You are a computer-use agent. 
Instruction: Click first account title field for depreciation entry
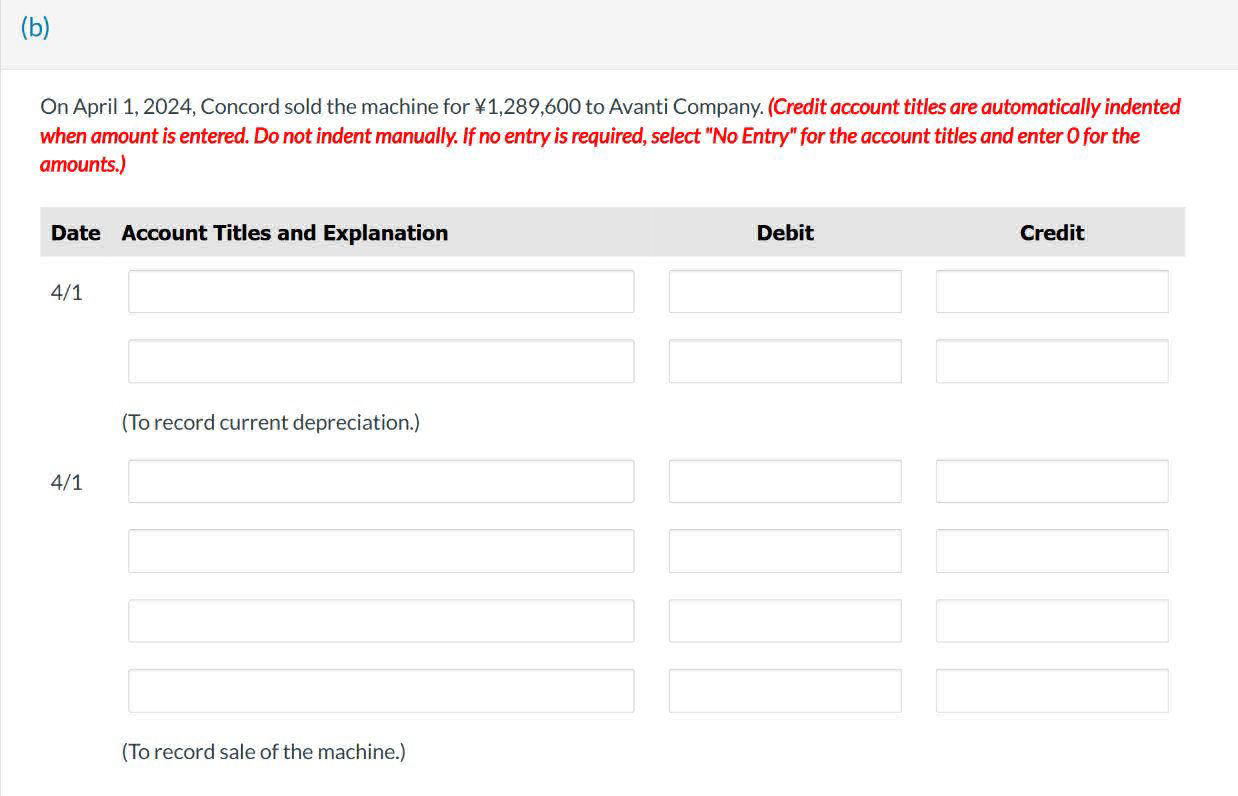click(x=380, y=291)
